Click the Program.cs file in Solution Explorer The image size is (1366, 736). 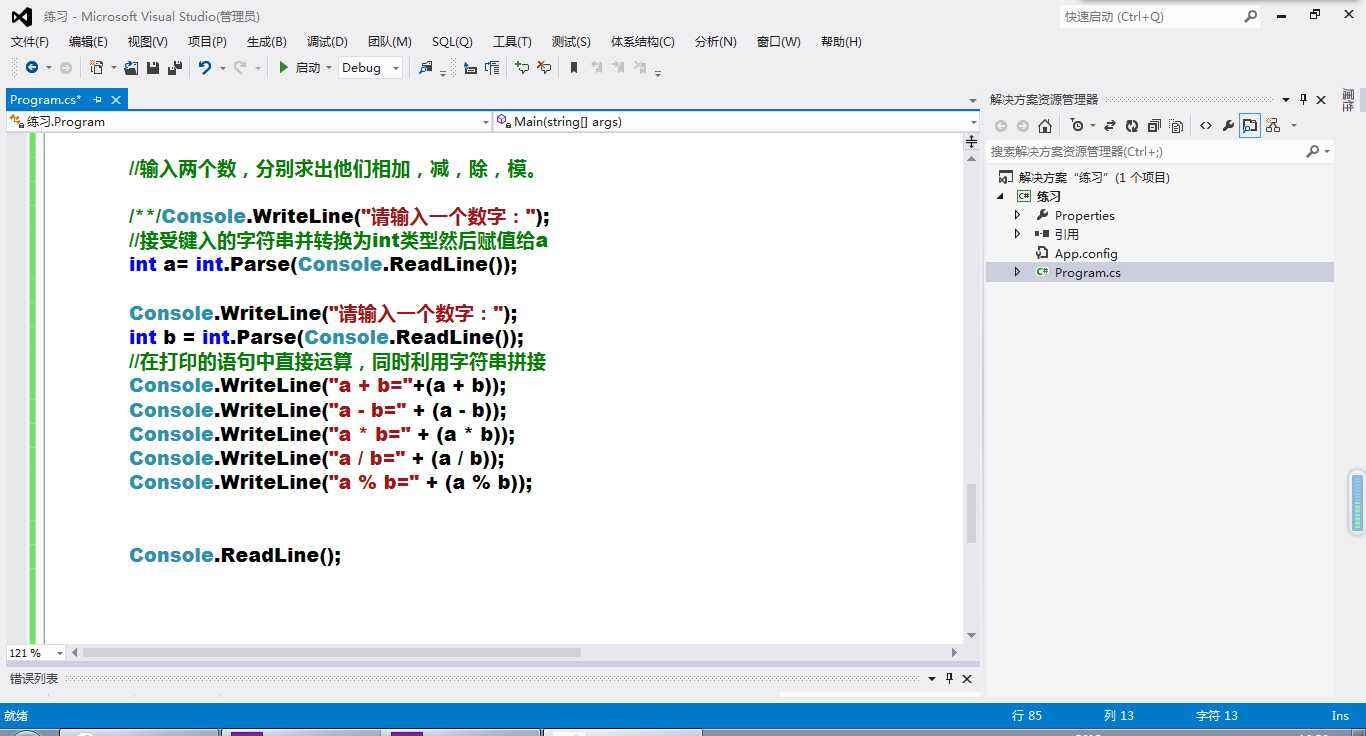pyautogui.click(x=1087, y=272)
